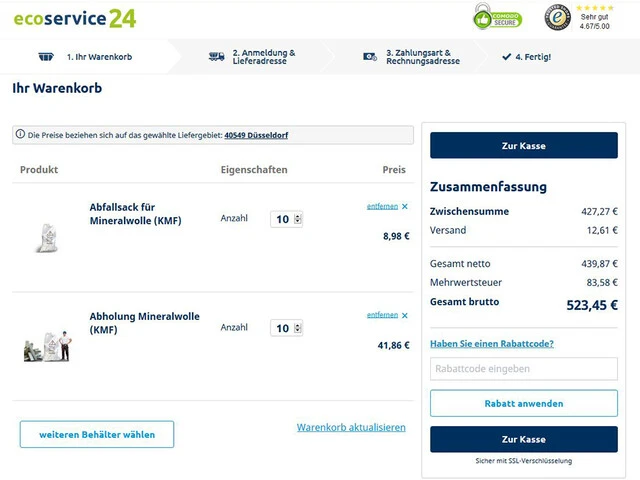Open the 40549 Düsseldorf delivery area link

tap(256, 135)
